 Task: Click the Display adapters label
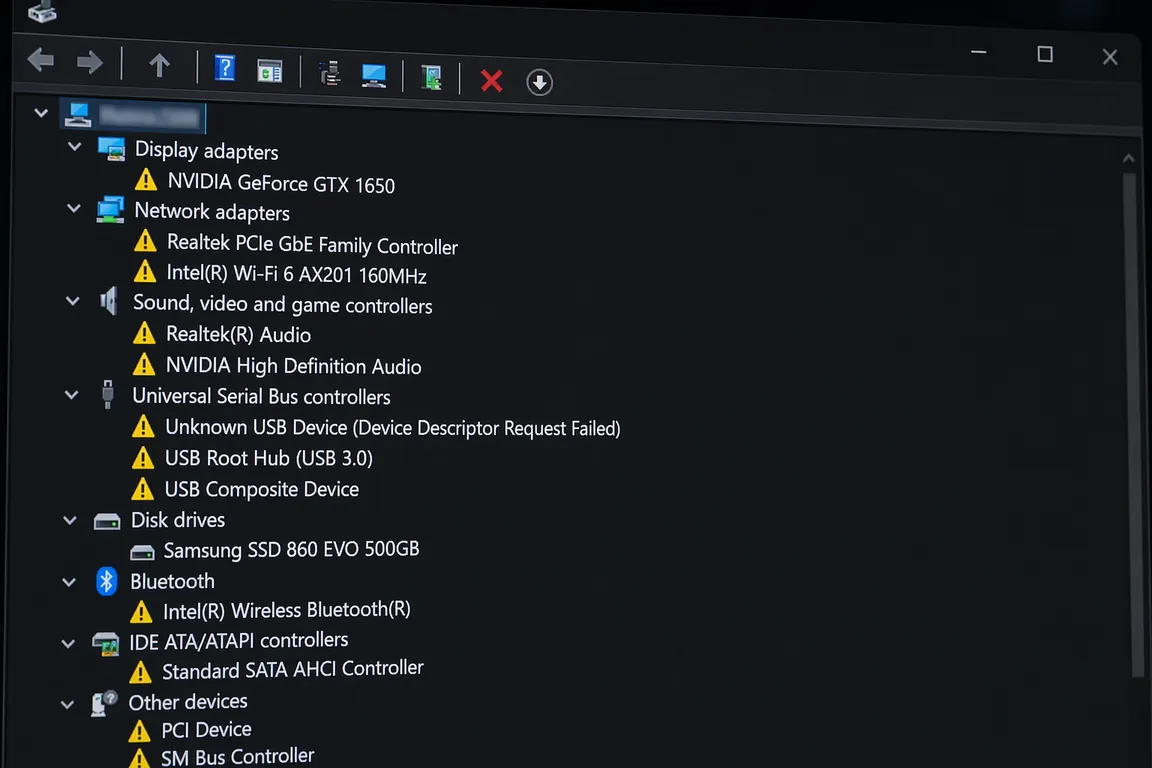tap(206, 151)
